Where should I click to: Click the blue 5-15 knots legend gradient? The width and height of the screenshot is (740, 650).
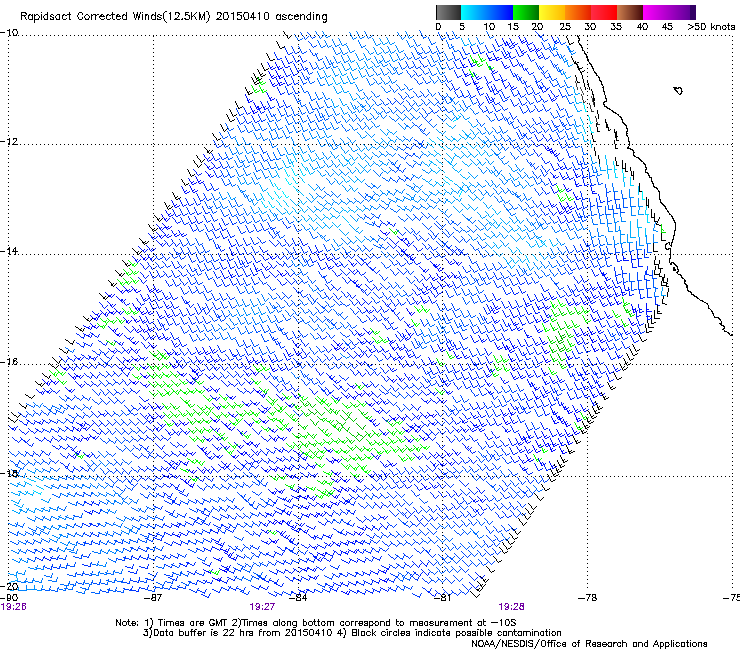(x=487, y=12)
